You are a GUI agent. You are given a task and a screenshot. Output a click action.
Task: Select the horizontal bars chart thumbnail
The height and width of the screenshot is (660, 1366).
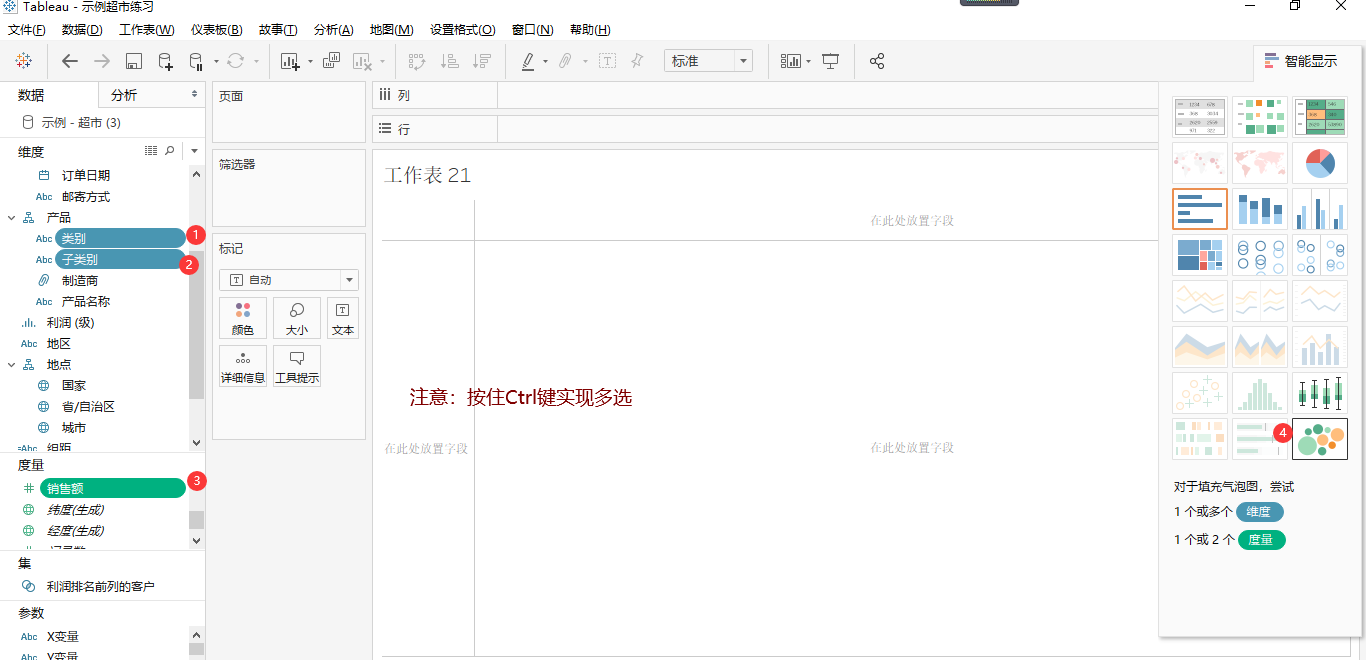click(x=1200, y=208)
